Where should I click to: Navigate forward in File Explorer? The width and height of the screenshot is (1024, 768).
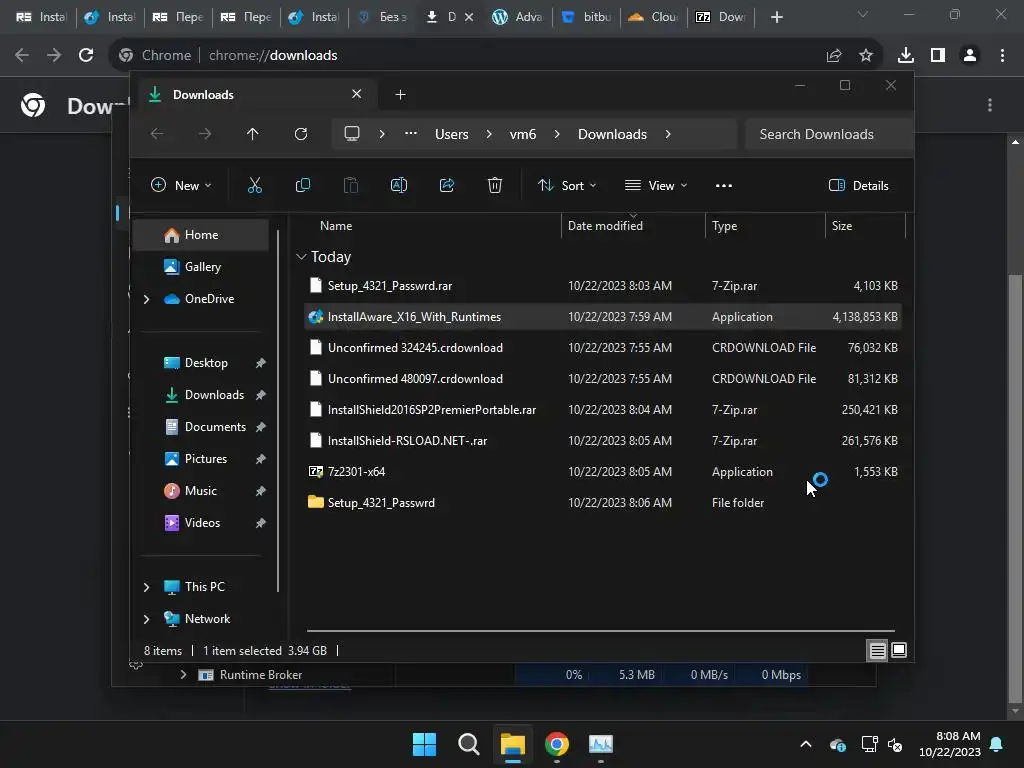[x=205, y=134]
